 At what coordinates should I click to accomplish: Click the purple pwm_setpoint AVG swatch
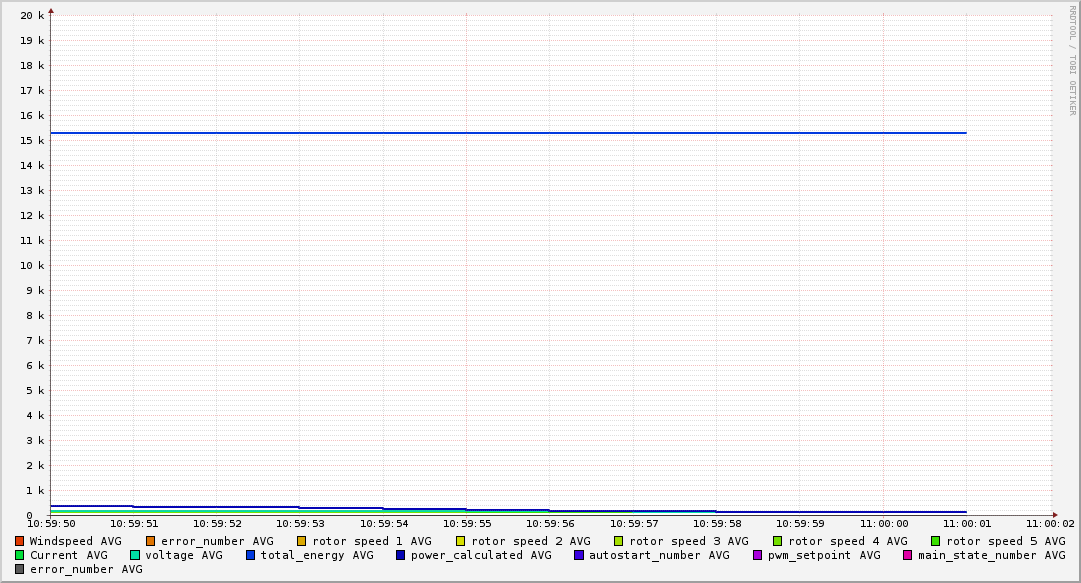[758, 555]
